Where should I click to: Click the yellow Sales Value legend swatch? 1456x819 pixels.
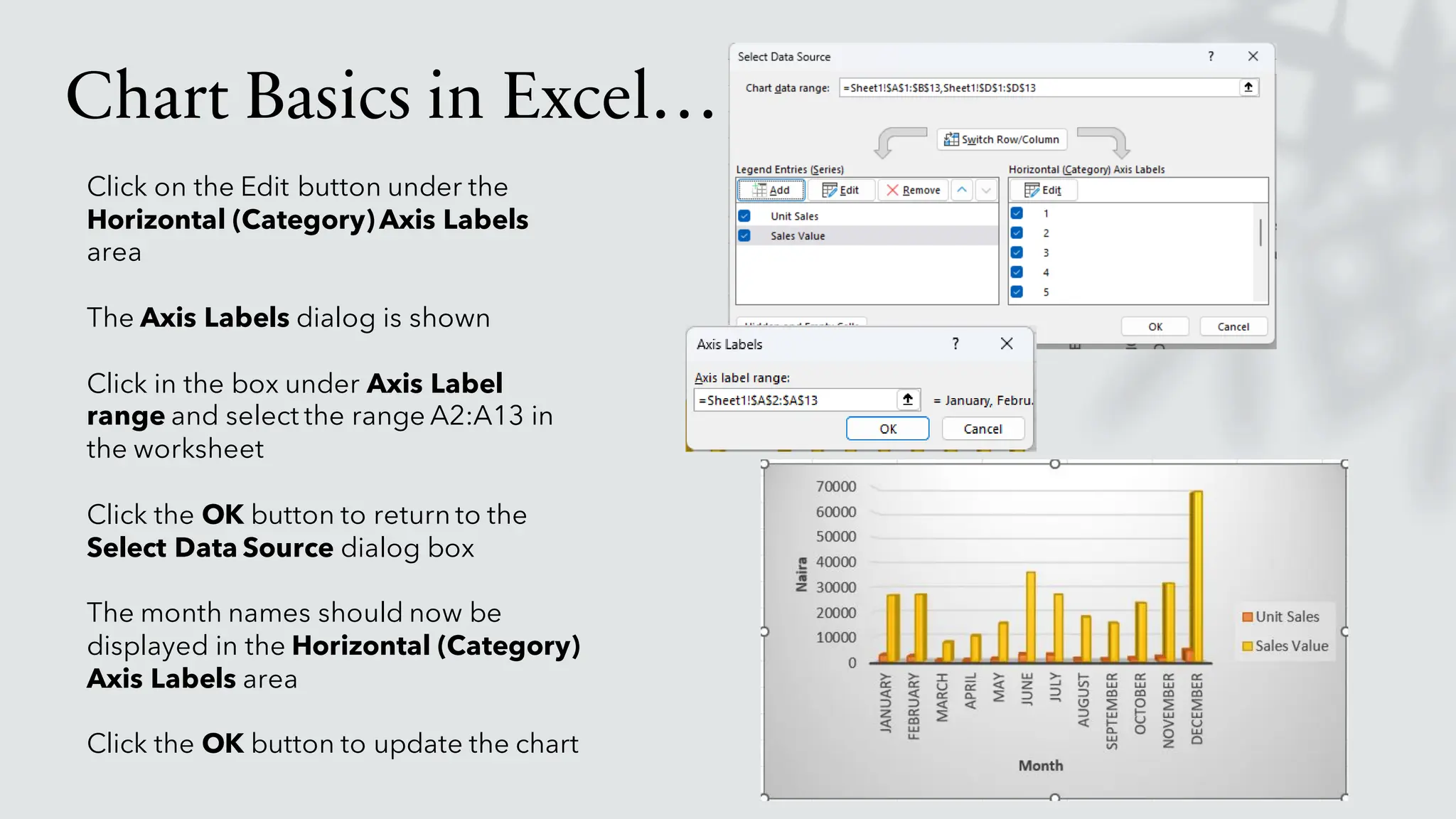(1247, 646)
